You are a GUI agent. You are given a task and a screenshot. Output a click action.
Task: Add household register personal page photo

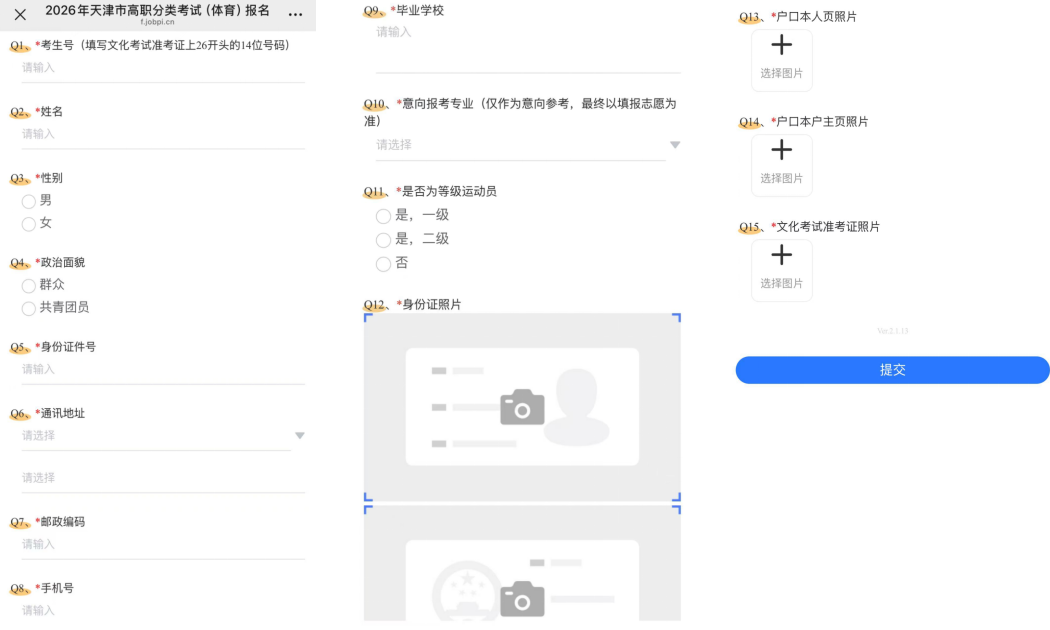tap(781, 59)
